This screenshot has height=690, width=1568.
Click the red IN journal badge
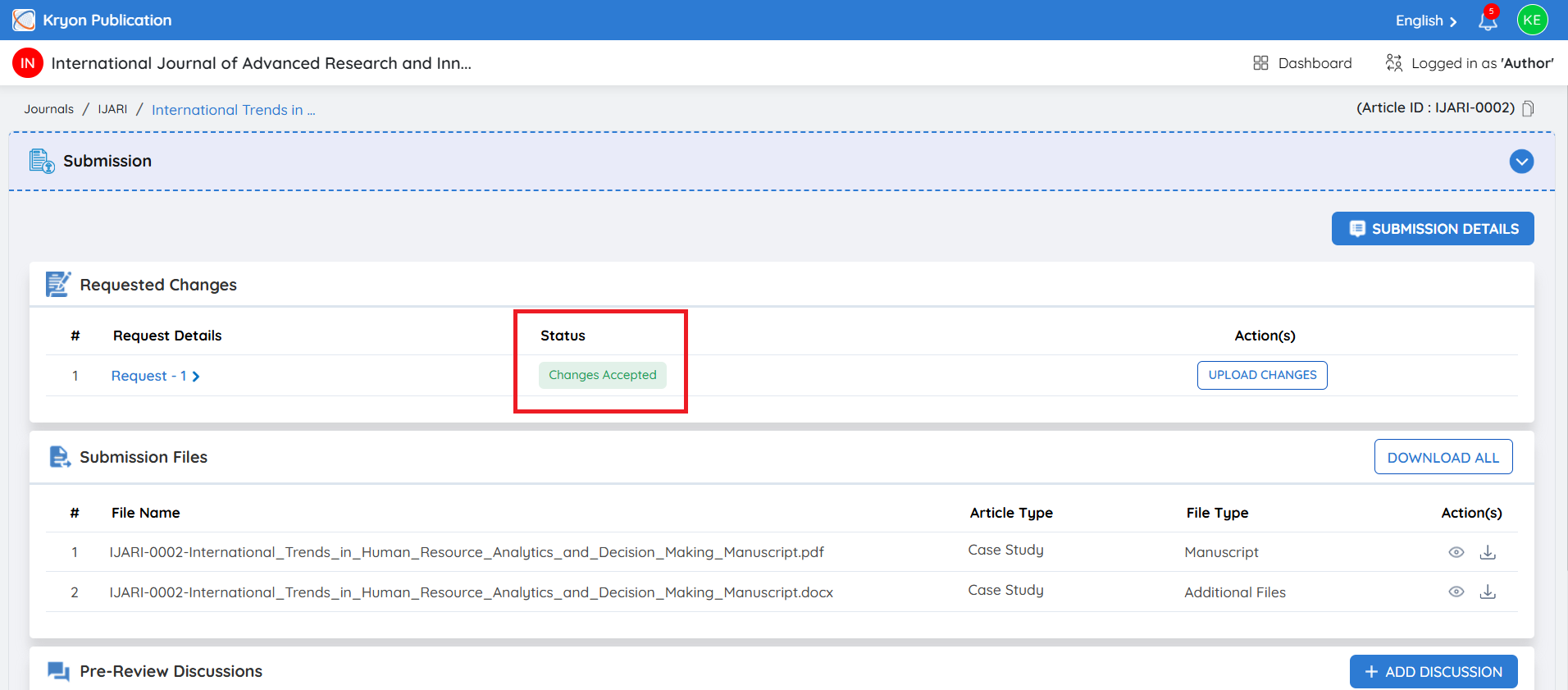click(28, 63)
